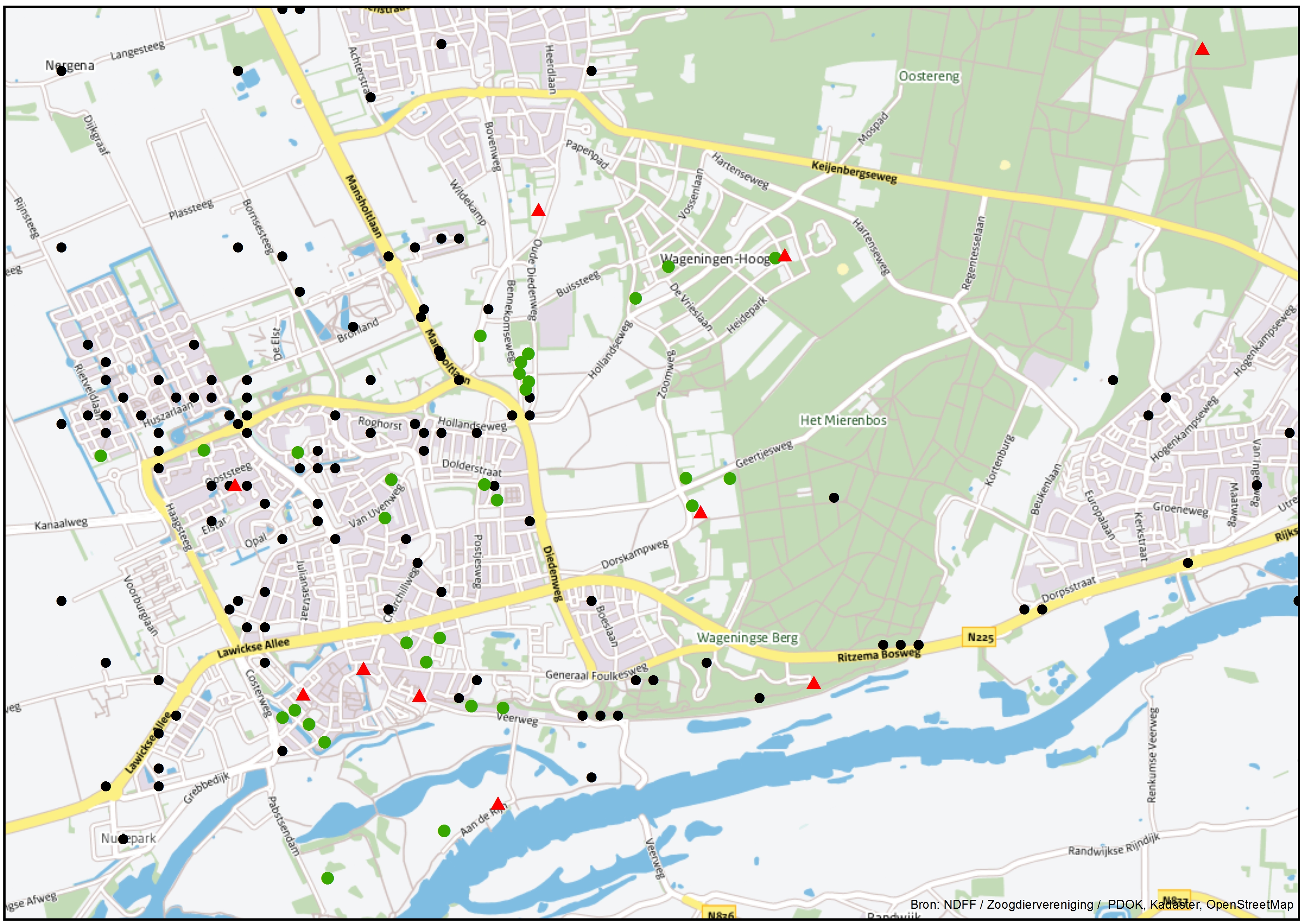Select the Ritzema Bosweg road label
This screenshot has width=1306, height=924.
[879, 655]
